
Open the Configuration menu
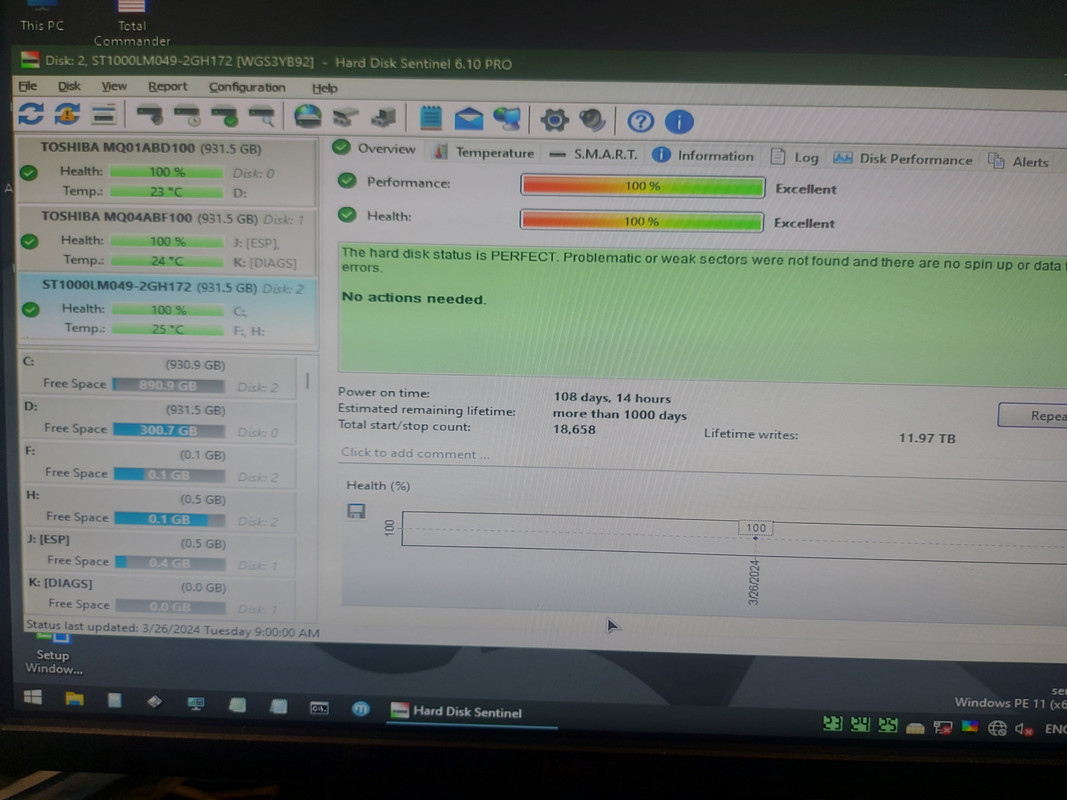pyautogui.click(x=247, y=88)
